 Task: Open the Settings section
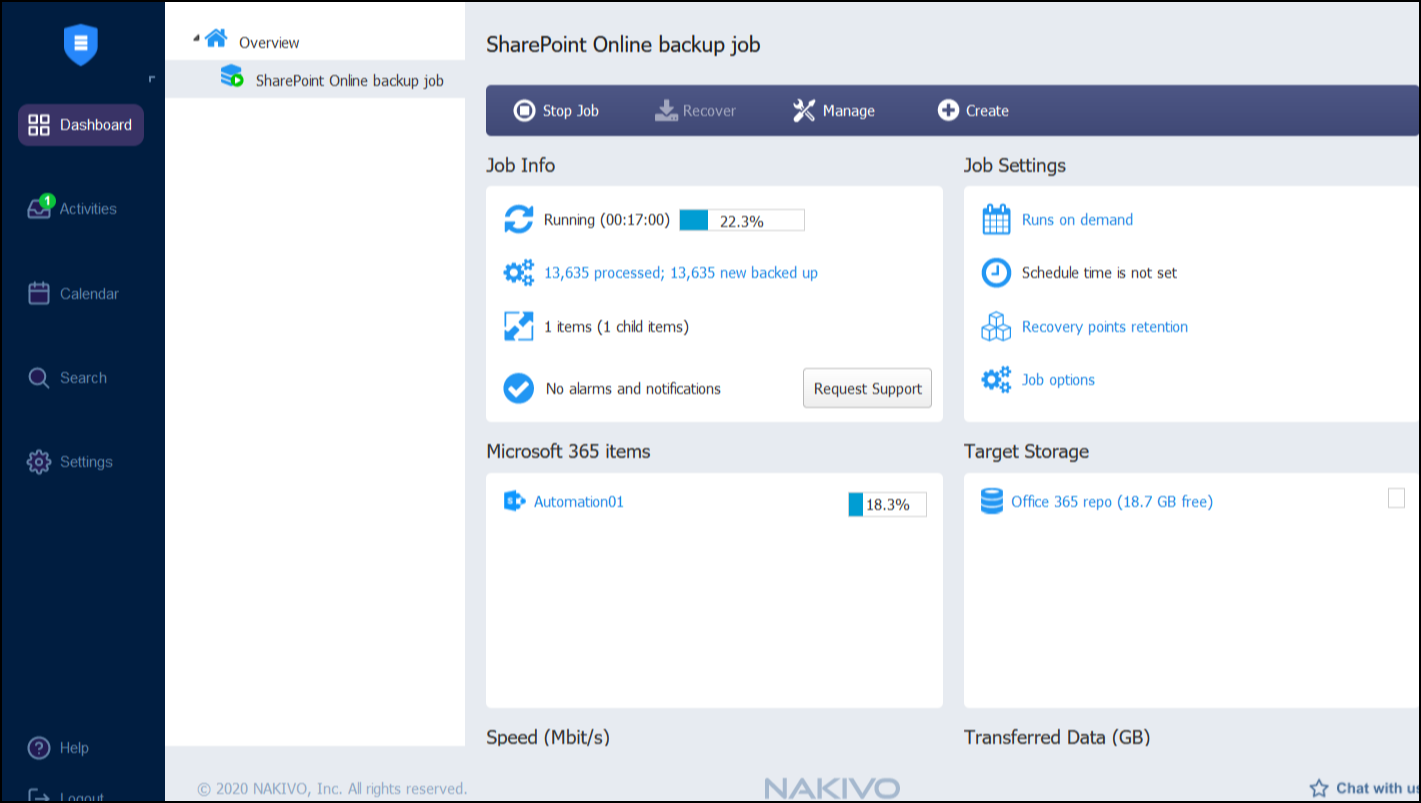70,462
